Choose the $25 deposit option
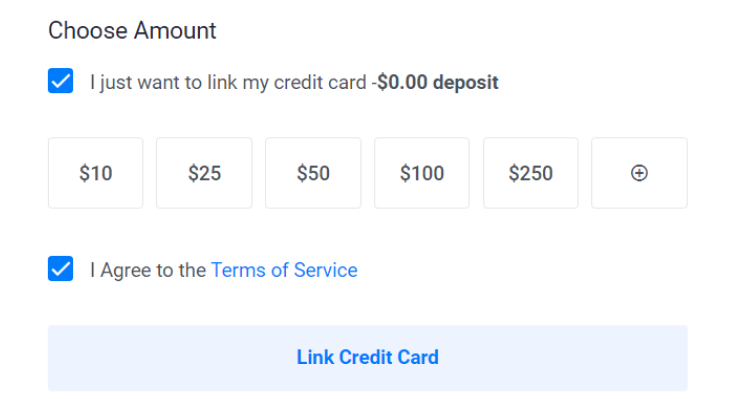The height and width of the screenshot is (399, 753). click(204, 173)
